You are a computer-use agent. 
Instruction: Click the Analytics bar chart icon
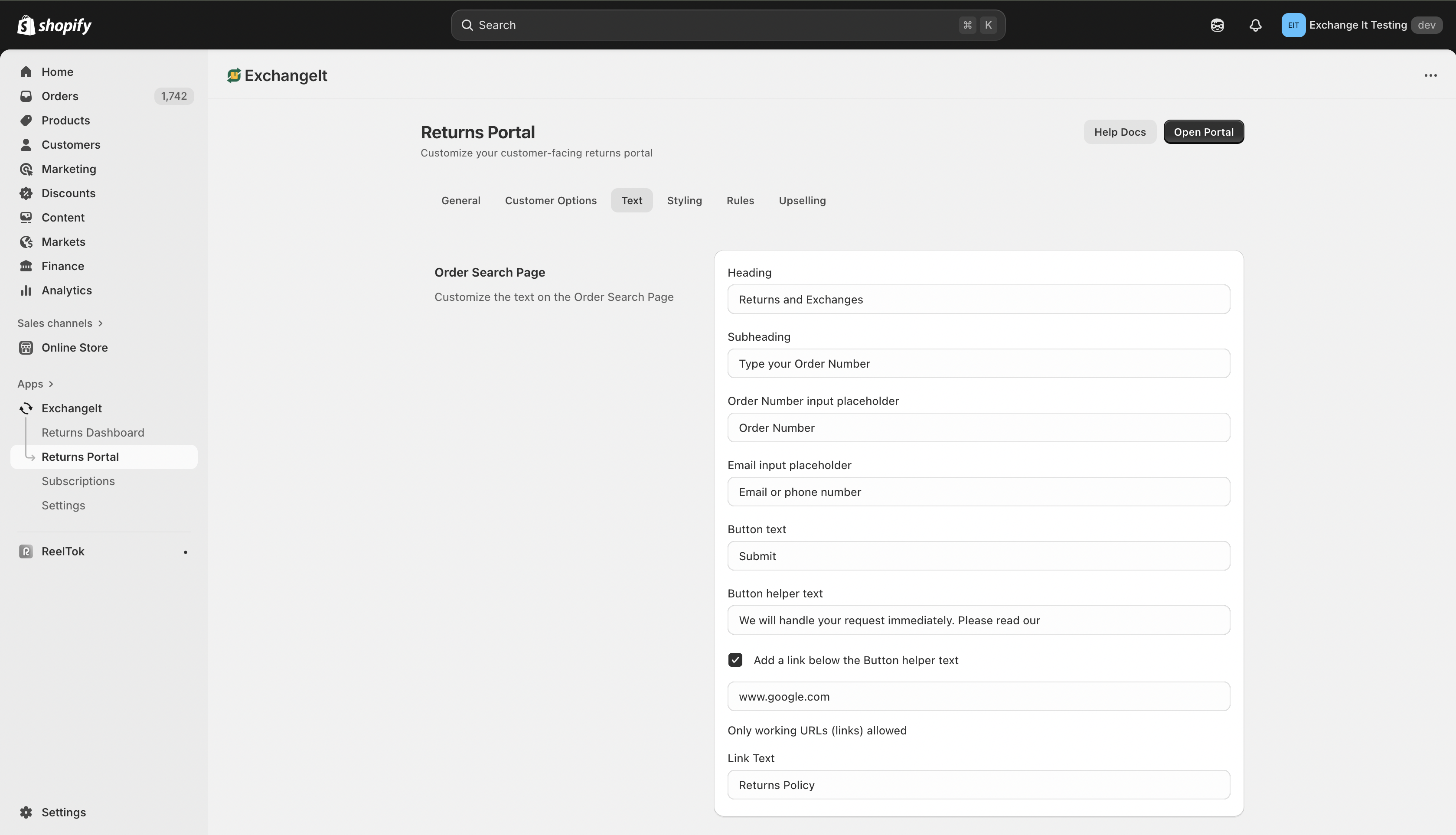[x=26, y=291]
